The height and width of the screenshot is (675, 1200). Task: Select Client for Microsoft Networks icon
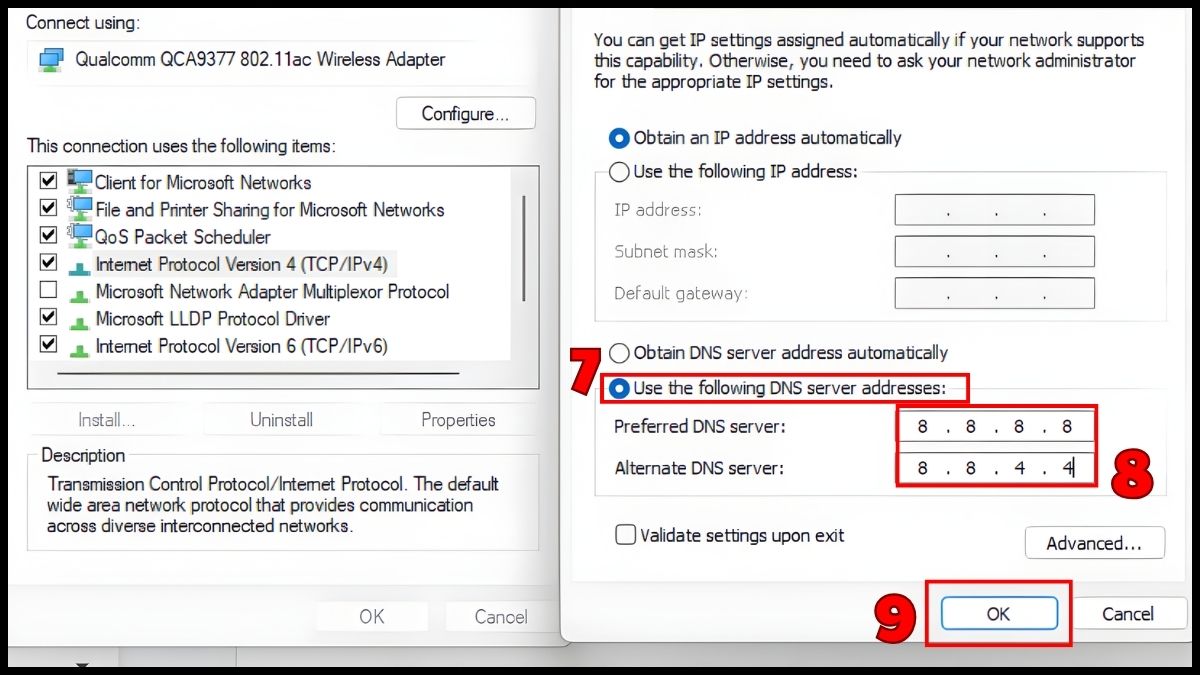[x=79, y=181]
